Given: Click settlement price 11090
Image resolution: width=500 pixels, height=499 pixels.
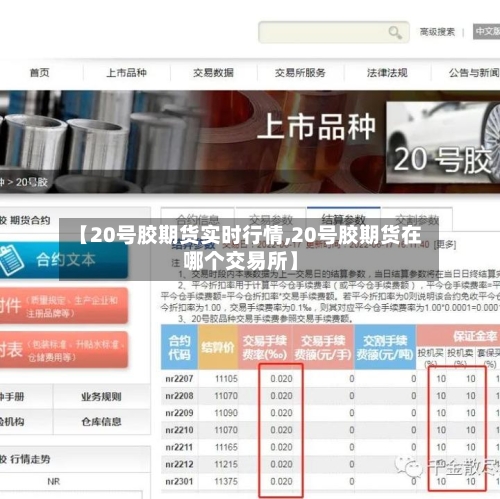Looking at the screenshot, I should click(x=226, y=413).
